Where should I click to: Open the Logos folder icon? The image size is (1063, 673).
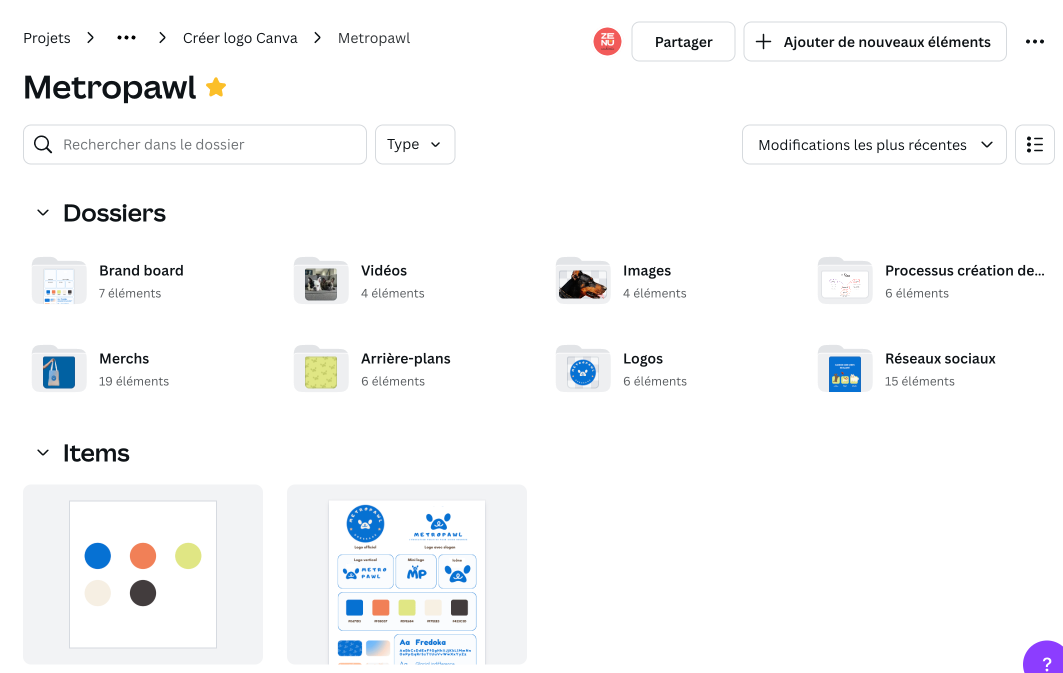click(582, 369)
